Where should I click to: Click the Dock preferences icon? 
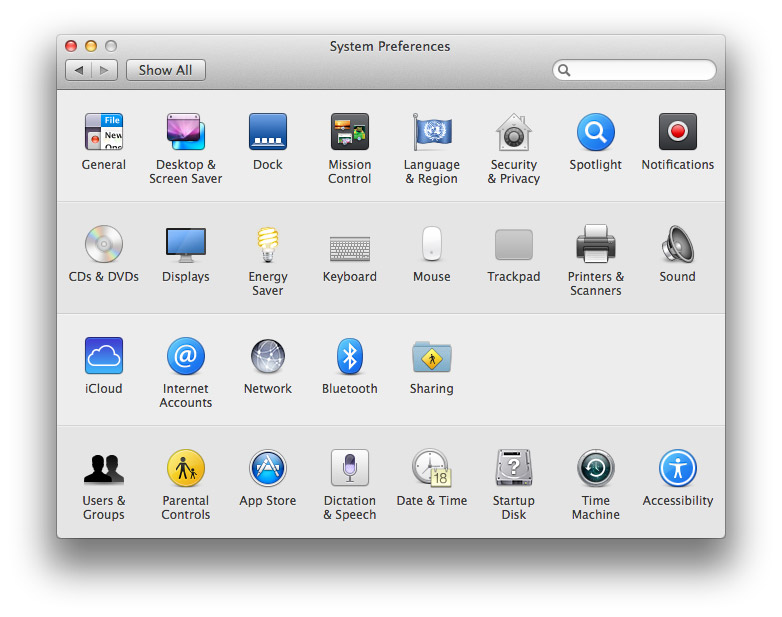tap(268, 132)
